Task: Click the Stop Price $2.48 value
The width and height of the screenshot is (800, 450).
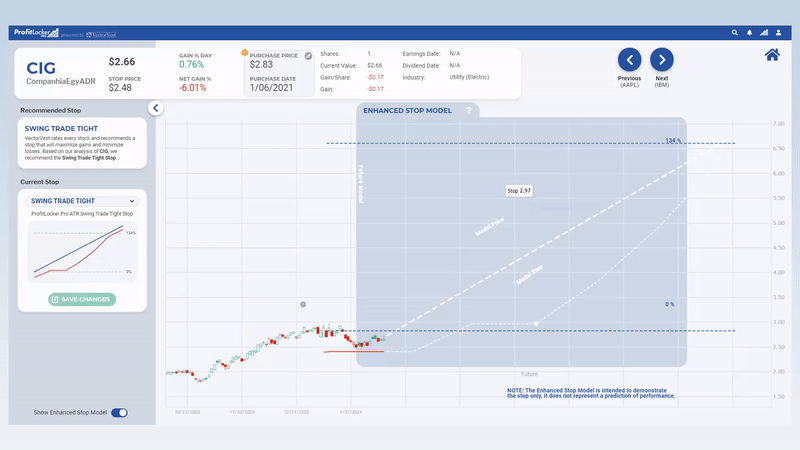Action: click(120, 88)
